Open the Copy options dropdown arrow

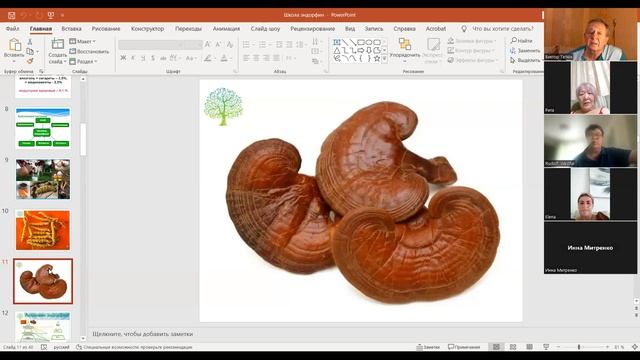[x=37, y=51]
